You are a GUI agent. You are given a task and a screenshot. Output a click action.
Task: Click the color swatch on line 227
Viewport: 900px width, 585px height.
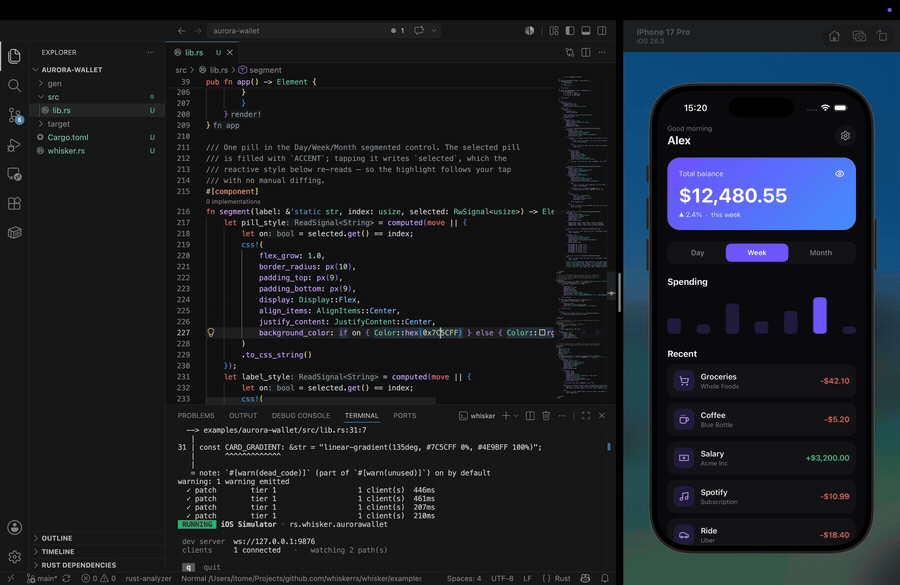pos(542,332)
